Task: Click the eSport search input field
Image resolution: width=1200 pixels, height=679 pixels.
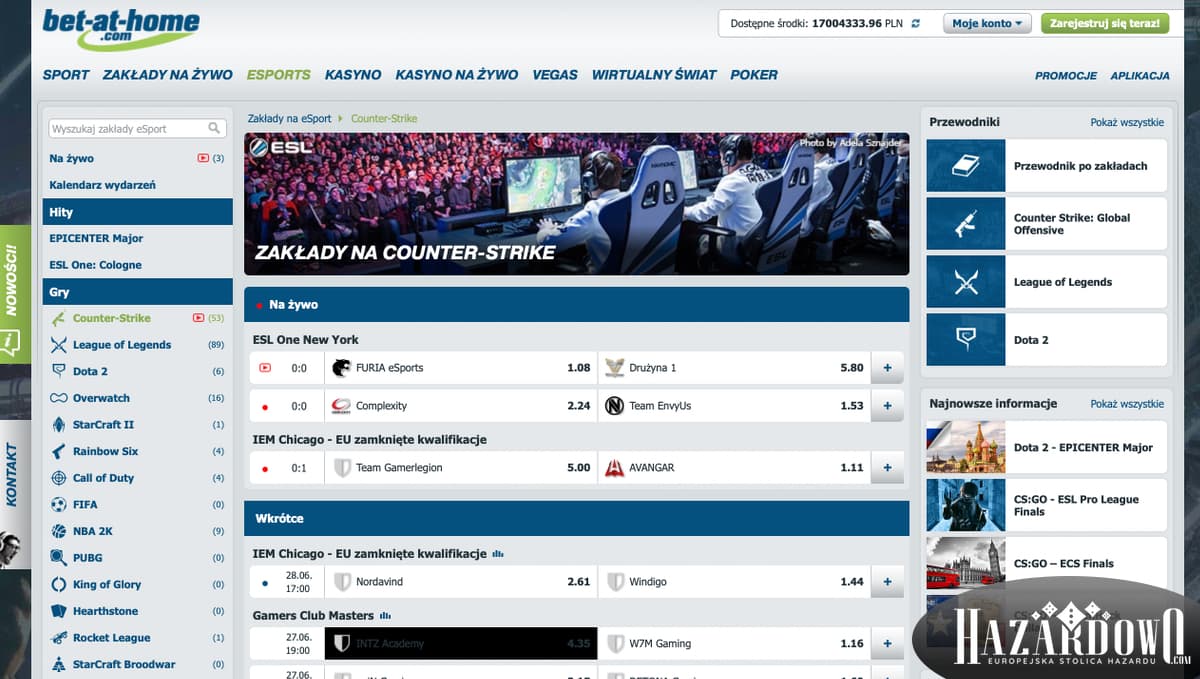Action: 137,128
